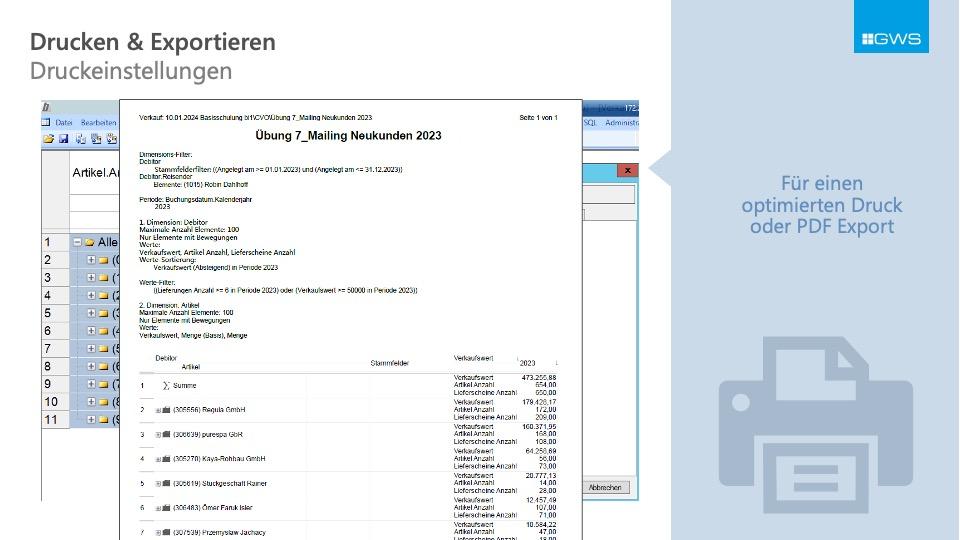The height and width of the screenshot is (540, 960).
Task: Click the folder icon in row 3
Action: (x=103, y=278)
